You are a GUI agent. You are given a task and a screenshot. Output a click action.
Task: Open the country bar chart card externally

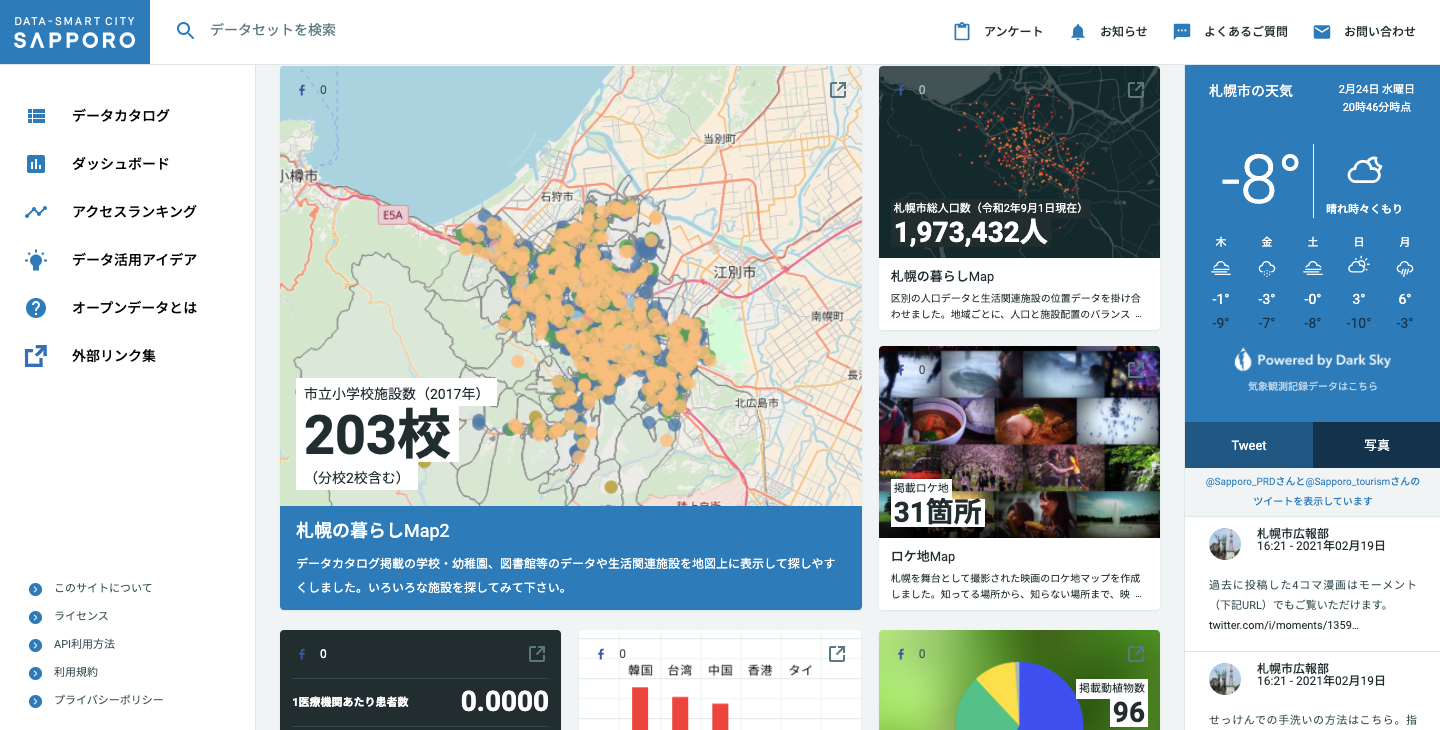pyautogui.click(x=838, y=654)
